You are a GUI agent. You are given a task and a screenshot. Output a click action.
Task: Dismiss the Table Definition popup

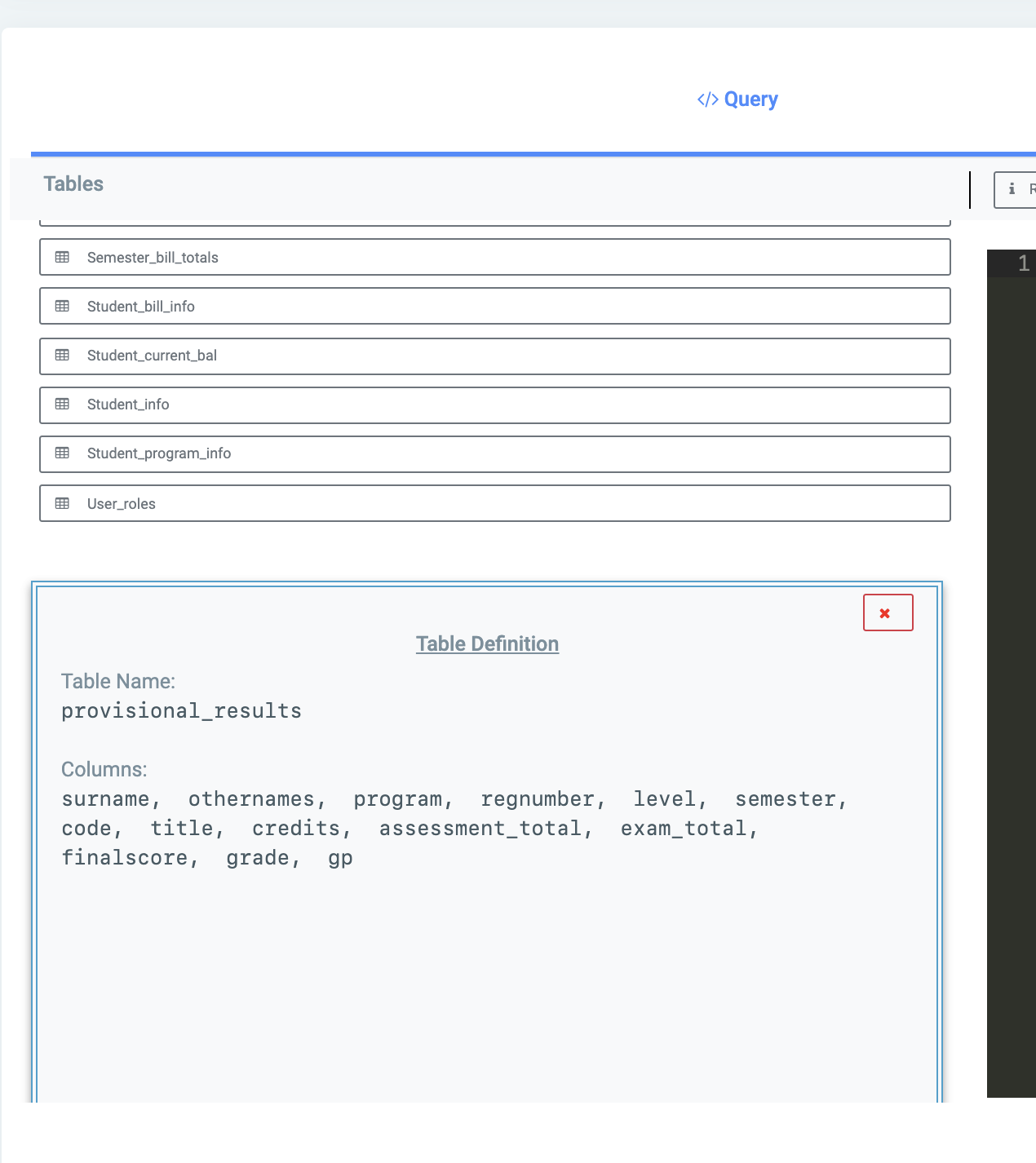(888, 612)
